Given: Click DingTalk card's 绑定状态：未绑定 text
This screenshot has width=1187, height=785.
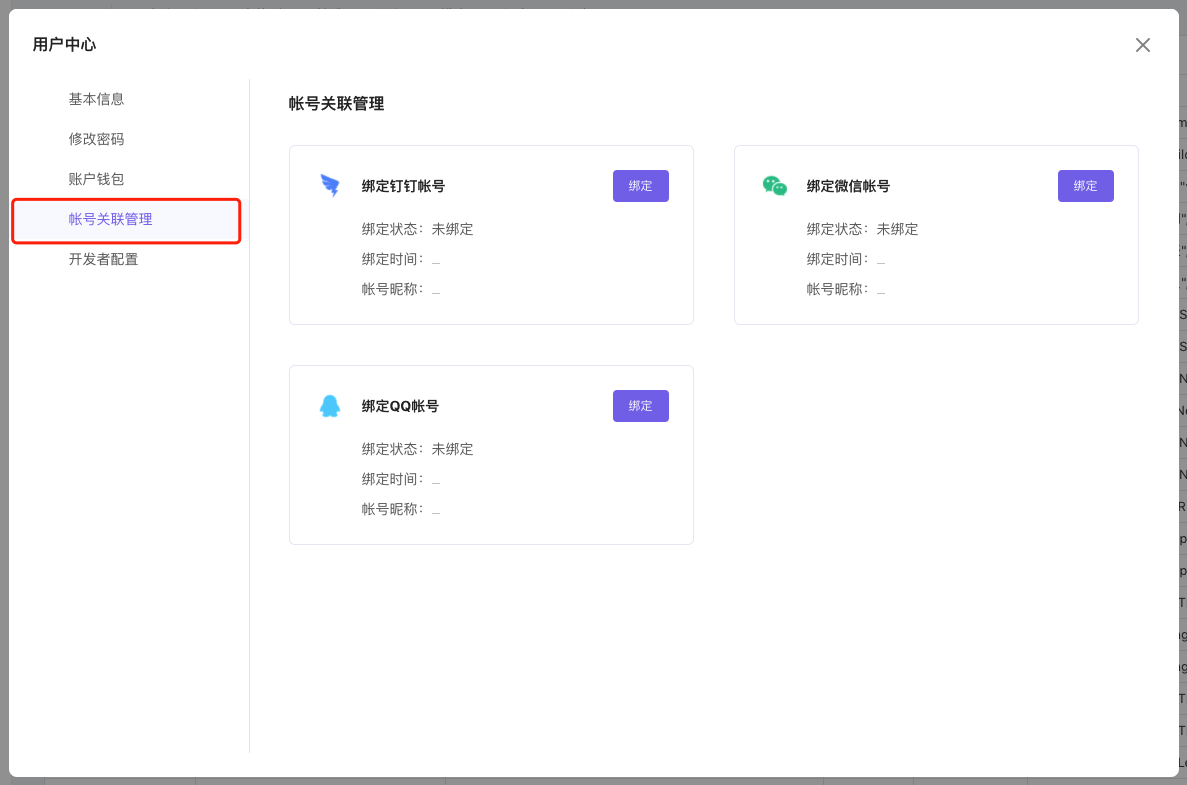Looking at the screenshot, I should tap(417, 229).
